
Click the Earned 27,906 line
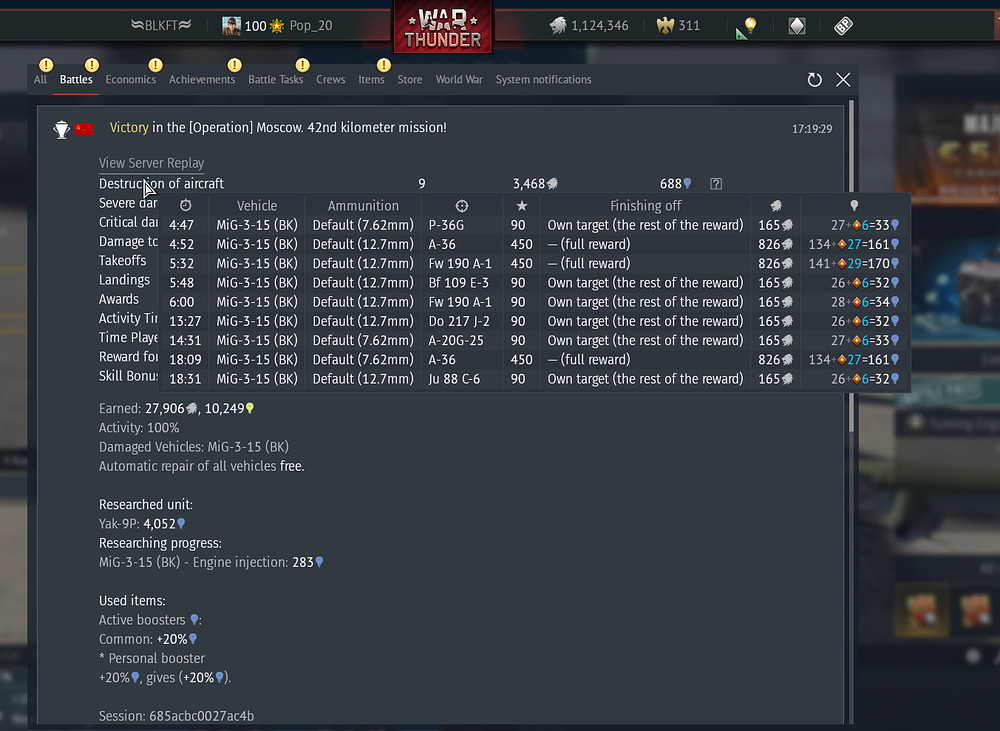tap(177, 408)
